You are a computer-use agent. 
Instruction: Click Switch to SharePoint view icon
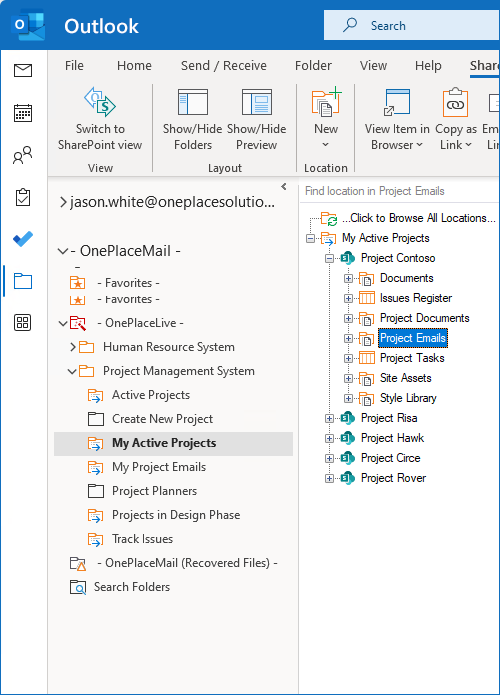tap(100, 102)
